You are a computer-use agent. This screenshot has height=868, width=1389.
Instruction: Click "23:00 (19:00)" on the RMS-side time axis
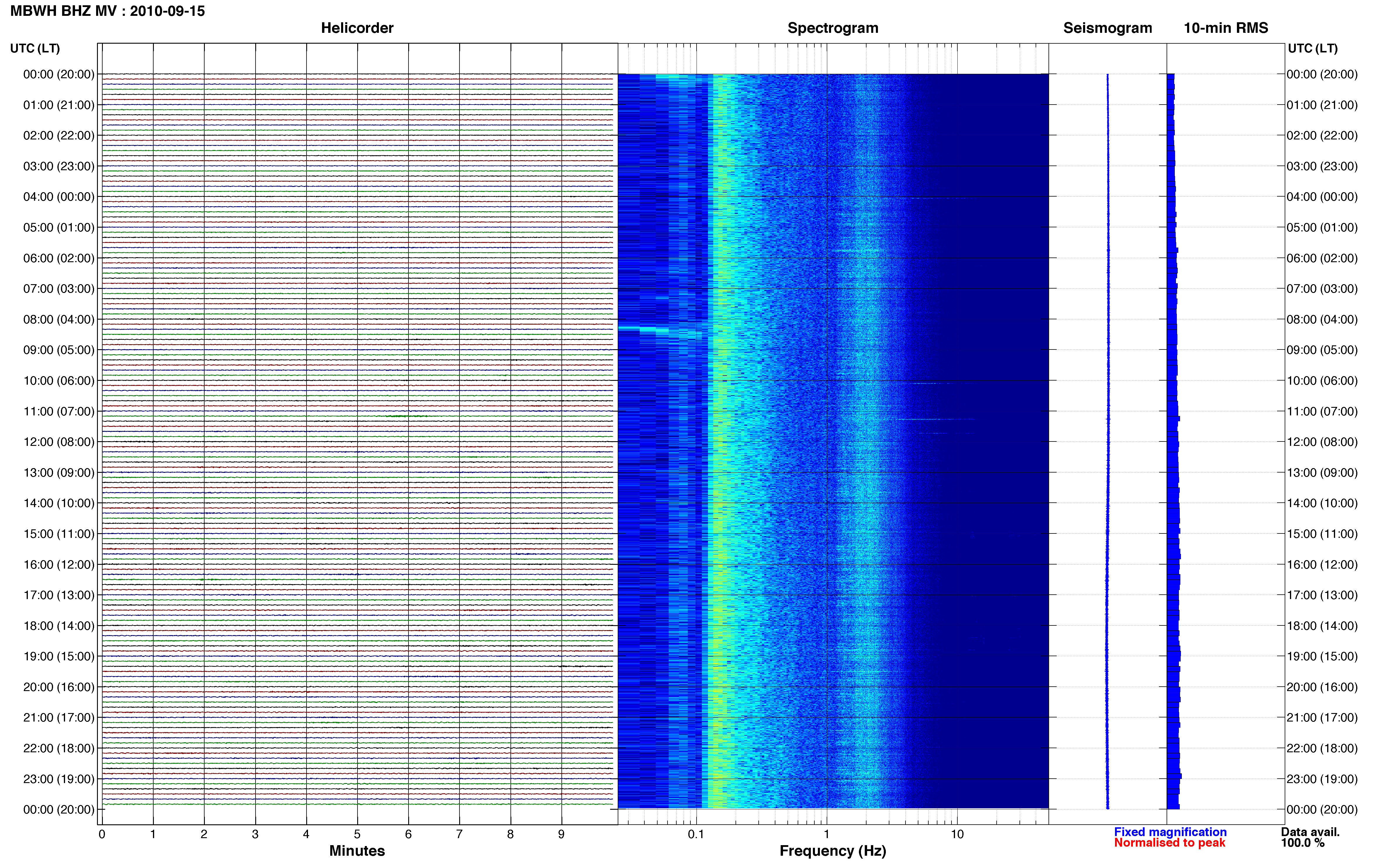1322,779
